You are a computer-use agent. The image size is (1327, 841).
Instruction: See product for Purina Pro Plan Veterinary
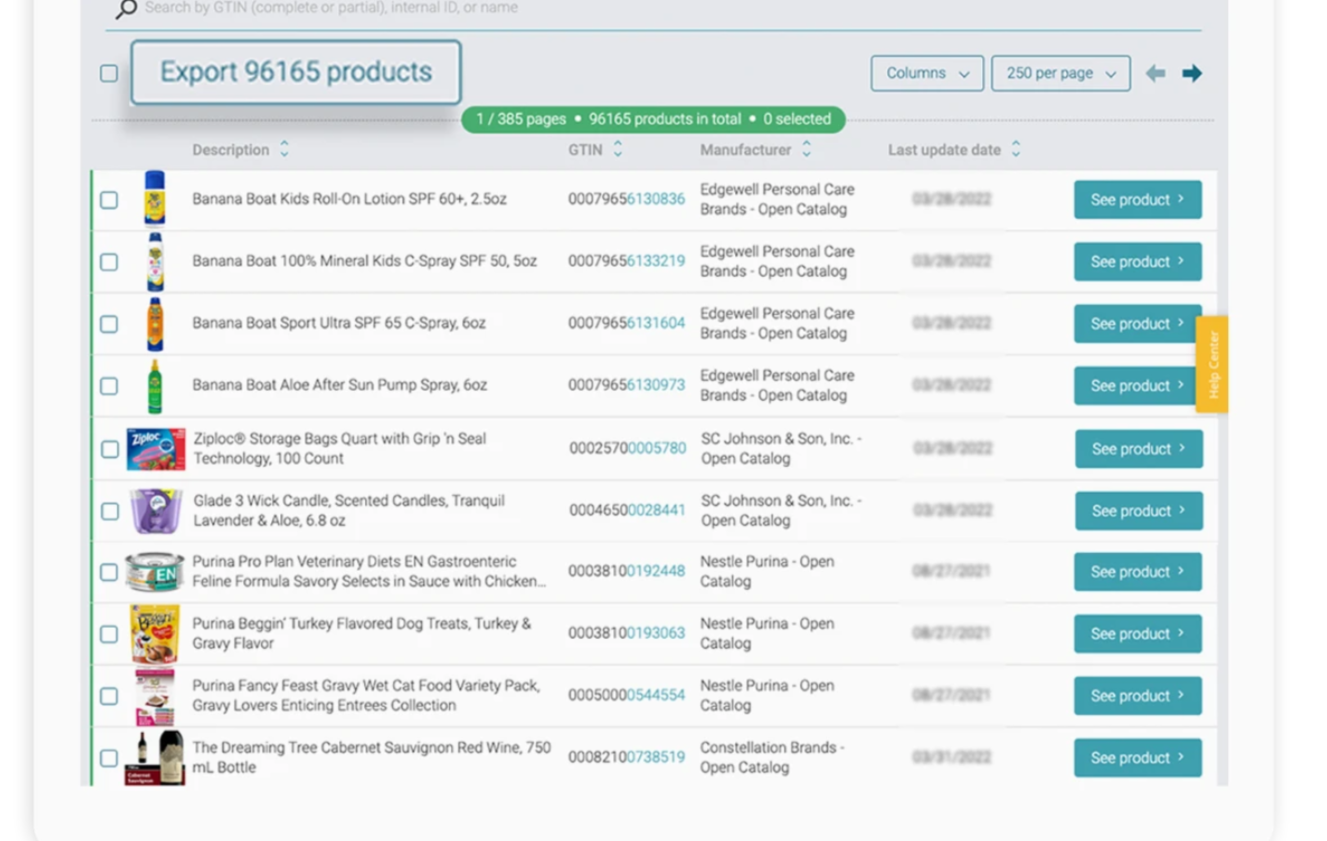(1138, 572)
